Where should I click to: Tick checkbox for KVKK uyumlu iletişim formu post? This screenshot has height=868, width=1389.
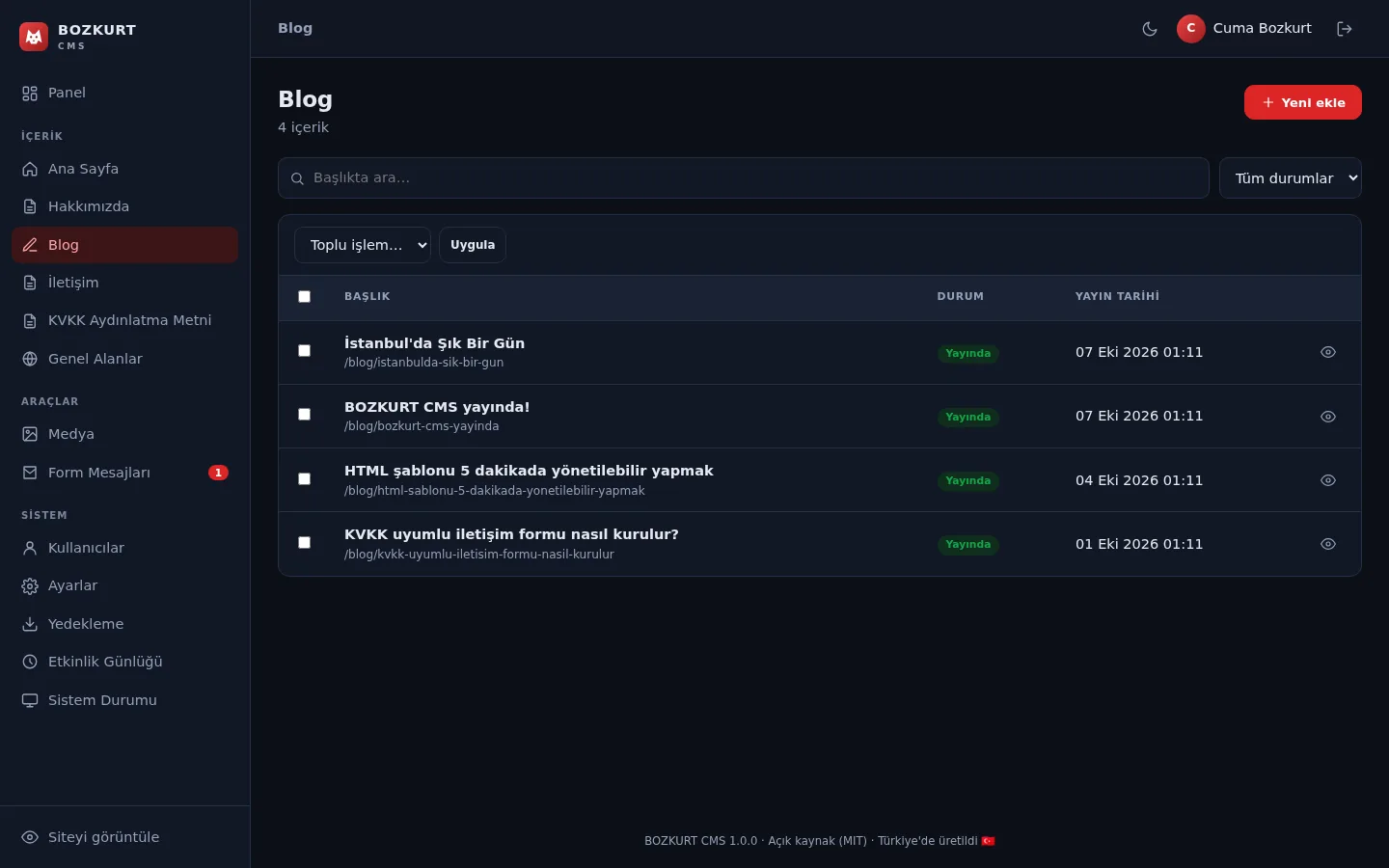pyautogui.click(x=305, y=543)
